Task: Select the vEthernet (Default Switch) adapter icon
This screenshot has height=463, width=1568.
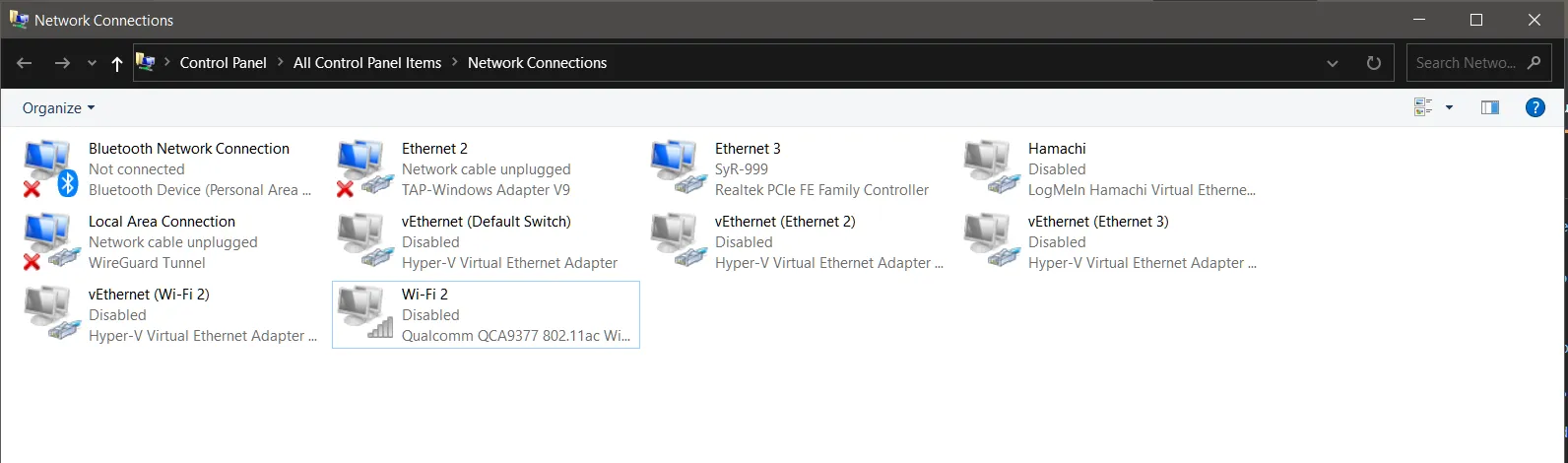Action: click(362, 241)
